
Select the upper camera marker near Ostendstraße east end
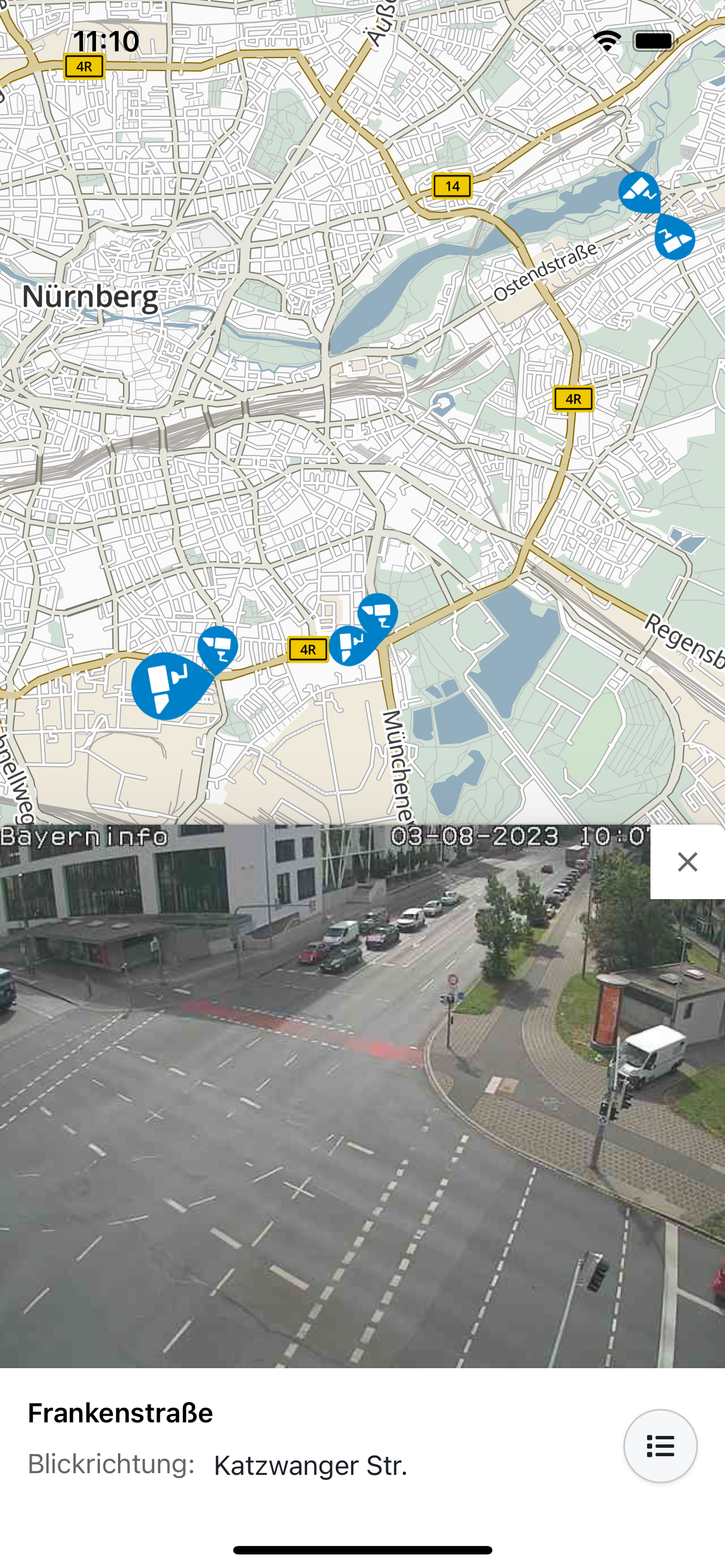click(639, 192)
